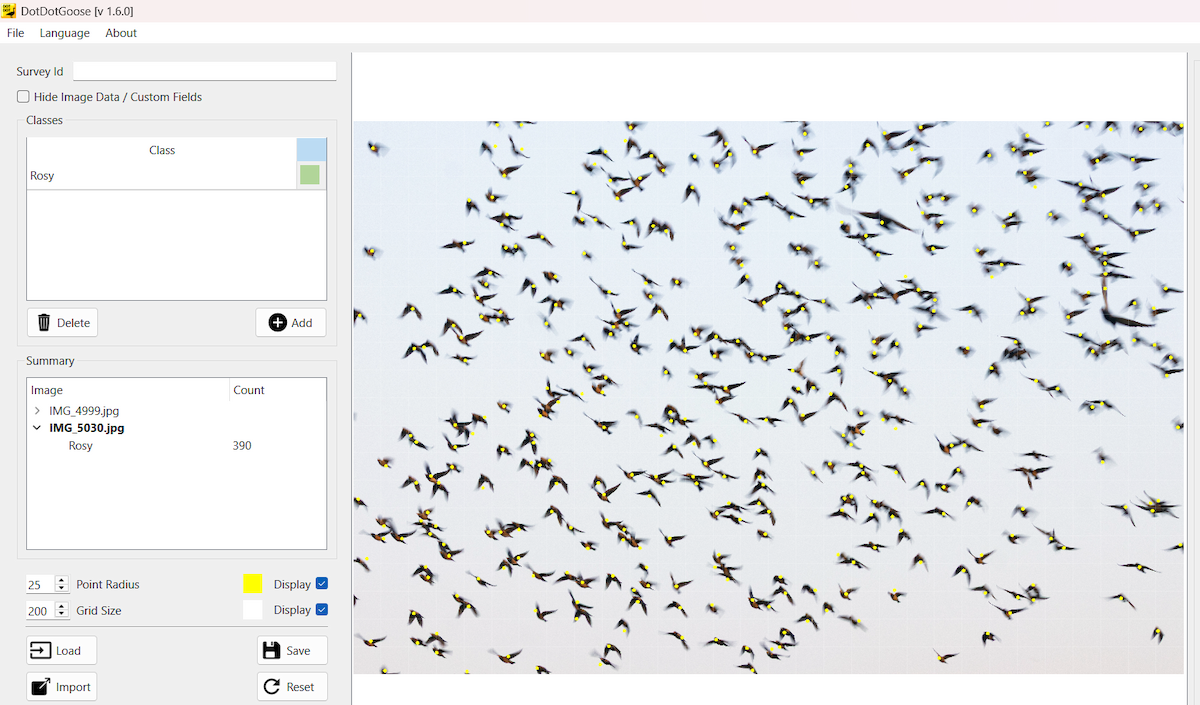Click the floppy disk Save icon
The height and width of the screenshot is (705, 1200).
271,650
